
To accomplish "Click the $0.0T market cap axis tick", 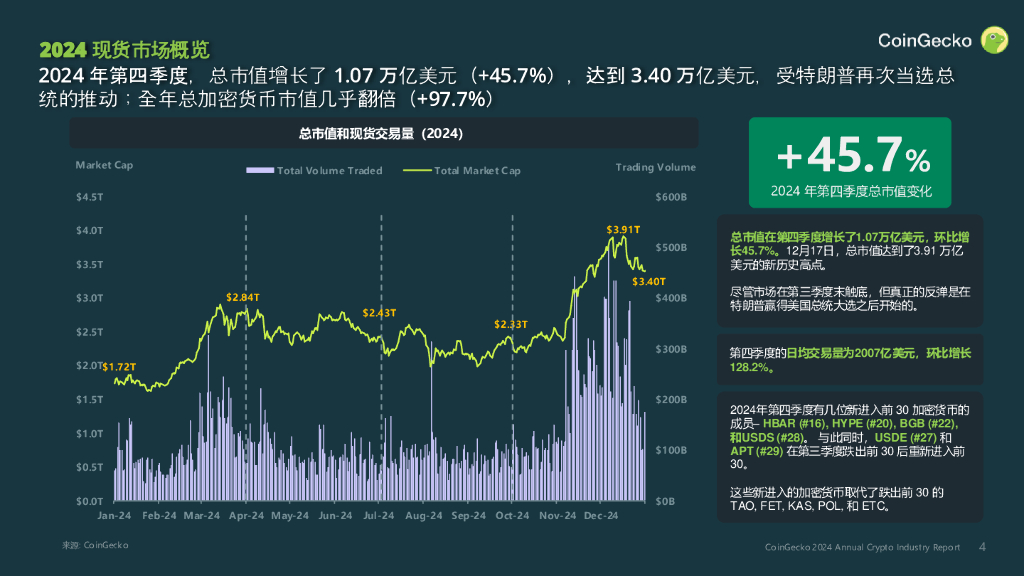I will (89, 502).
